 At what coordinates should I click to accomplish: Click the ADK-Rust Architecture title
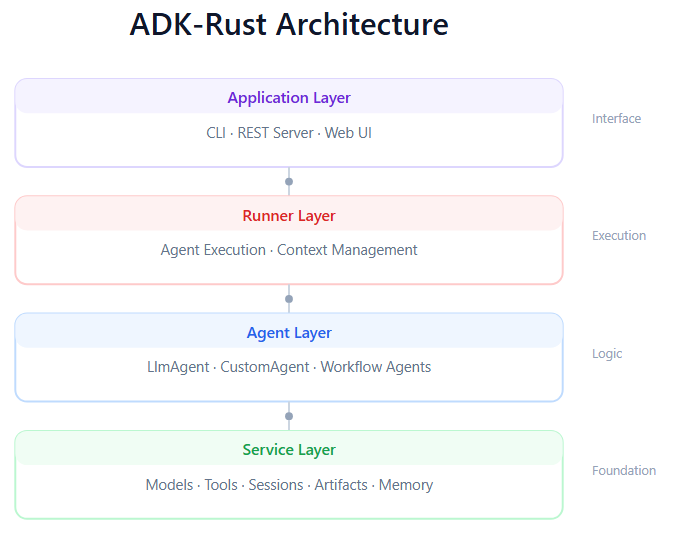pyautogui.click(x=289, y=24)
